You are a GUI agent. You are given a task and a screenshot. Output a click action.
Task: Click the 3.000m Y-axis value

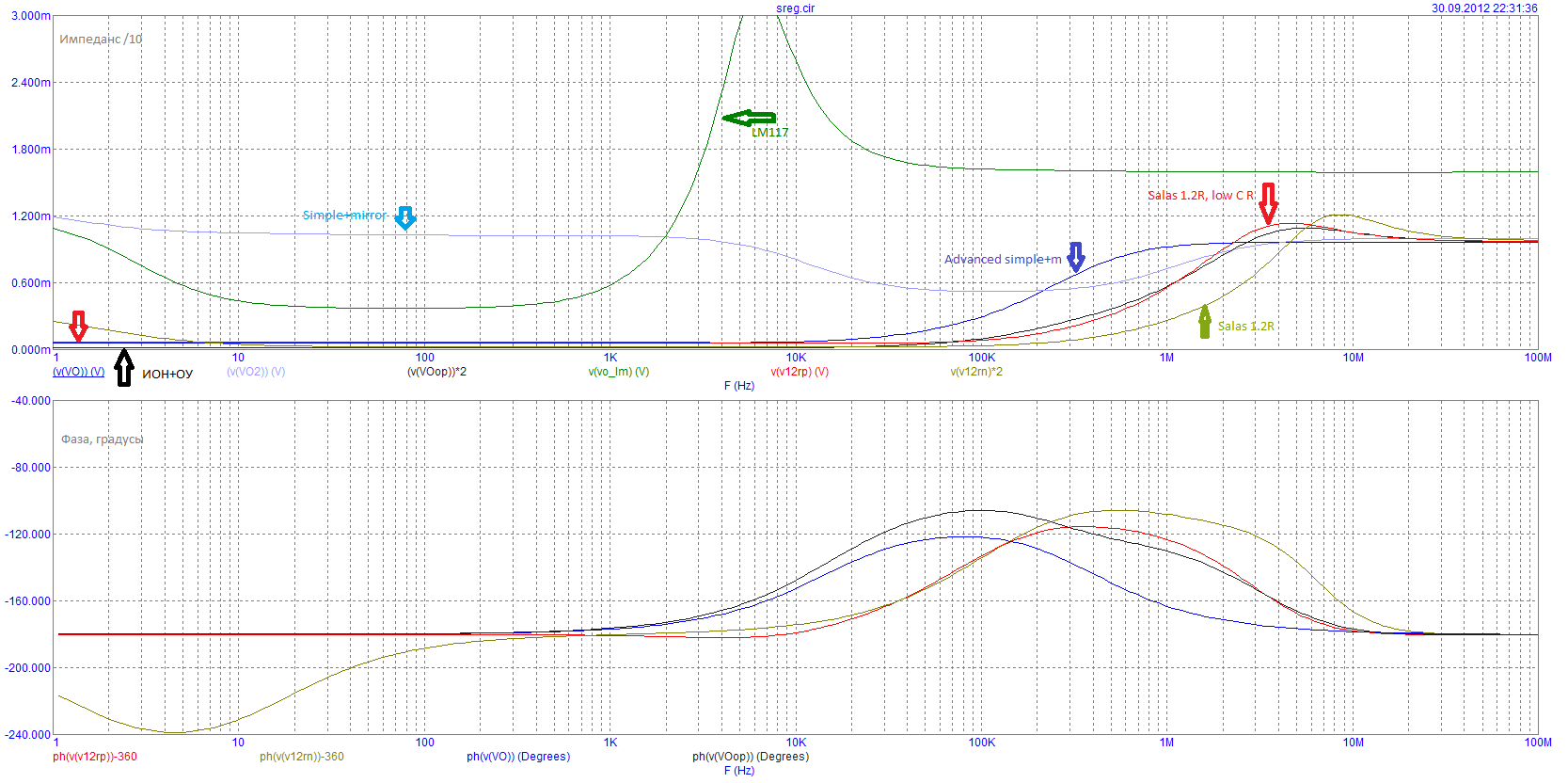pyautogui.click(x=31, y=16)
